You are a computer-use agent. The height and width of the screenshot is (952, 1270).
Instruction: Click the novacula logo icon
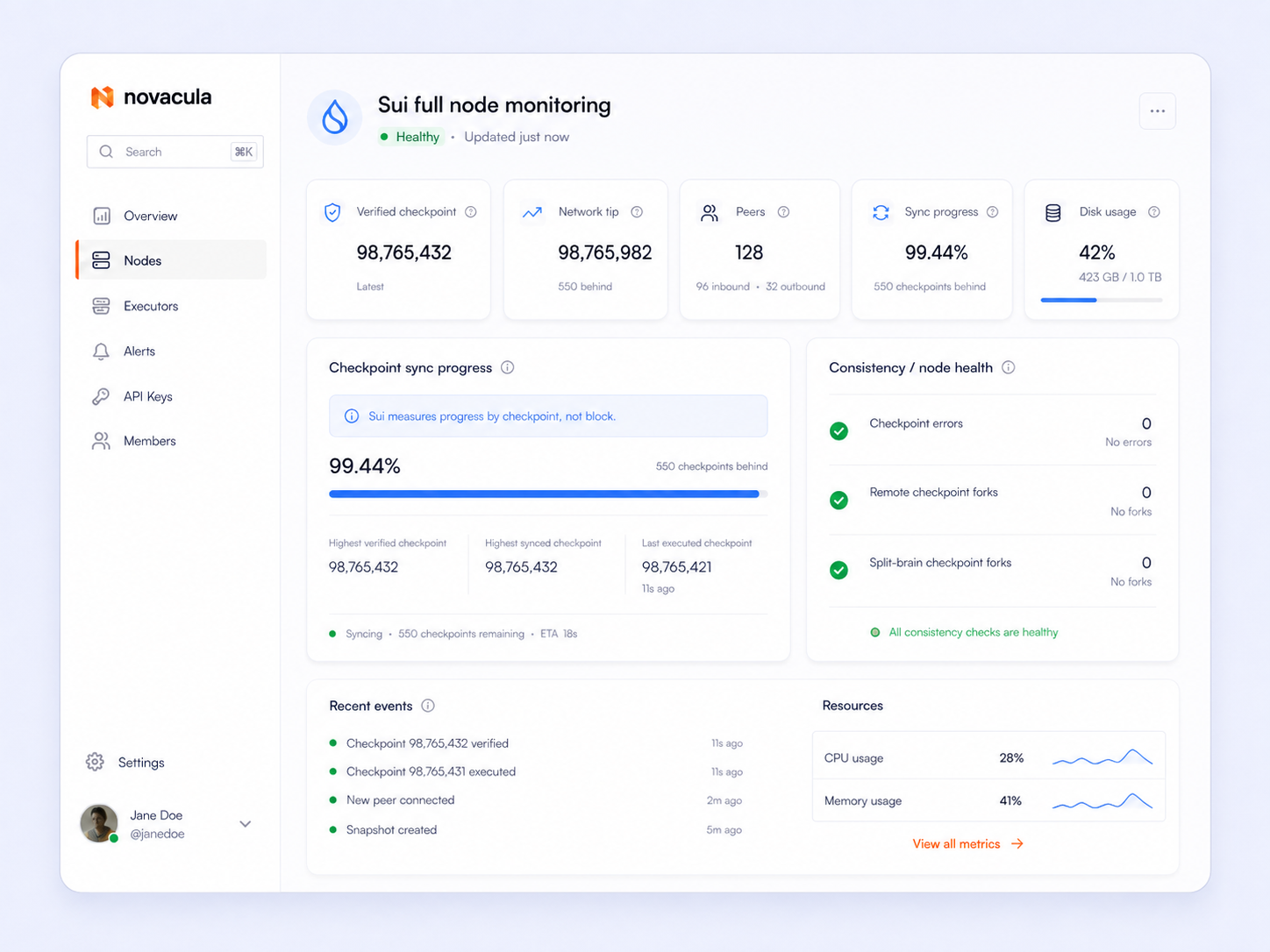103,97
